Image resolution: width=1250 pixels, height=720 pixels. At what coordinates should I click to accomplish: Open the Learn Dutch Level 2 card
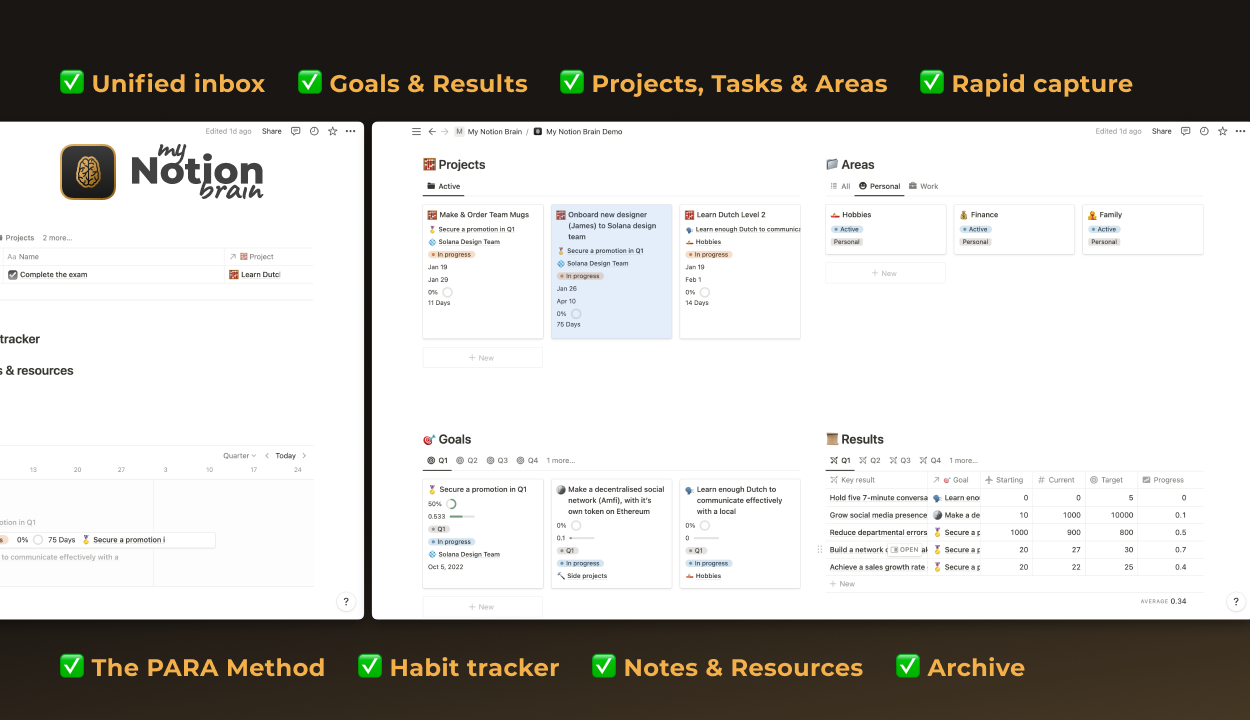click(740, 271)
